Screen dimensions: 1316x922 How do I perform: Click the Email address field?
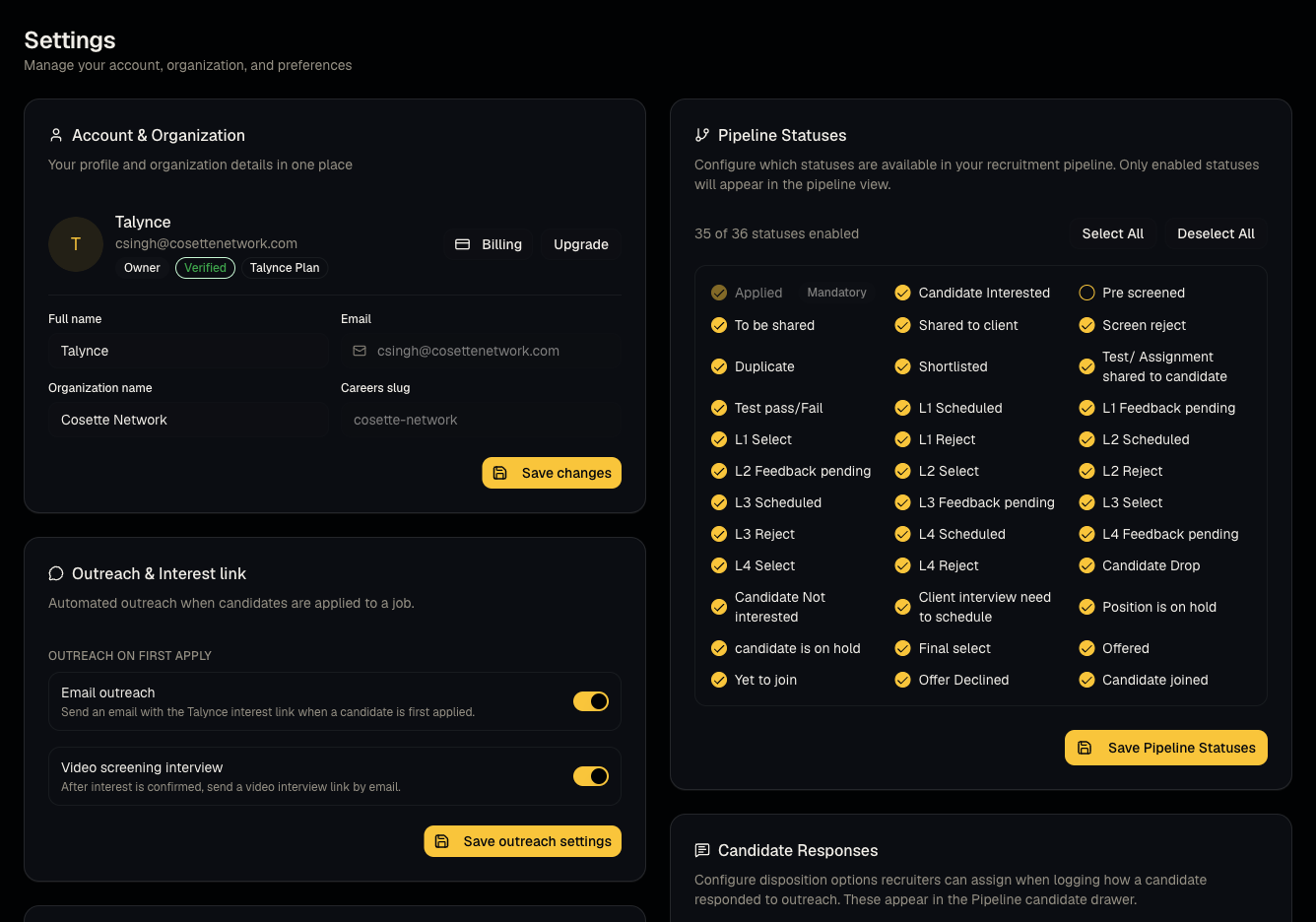(x=481, y=351)
